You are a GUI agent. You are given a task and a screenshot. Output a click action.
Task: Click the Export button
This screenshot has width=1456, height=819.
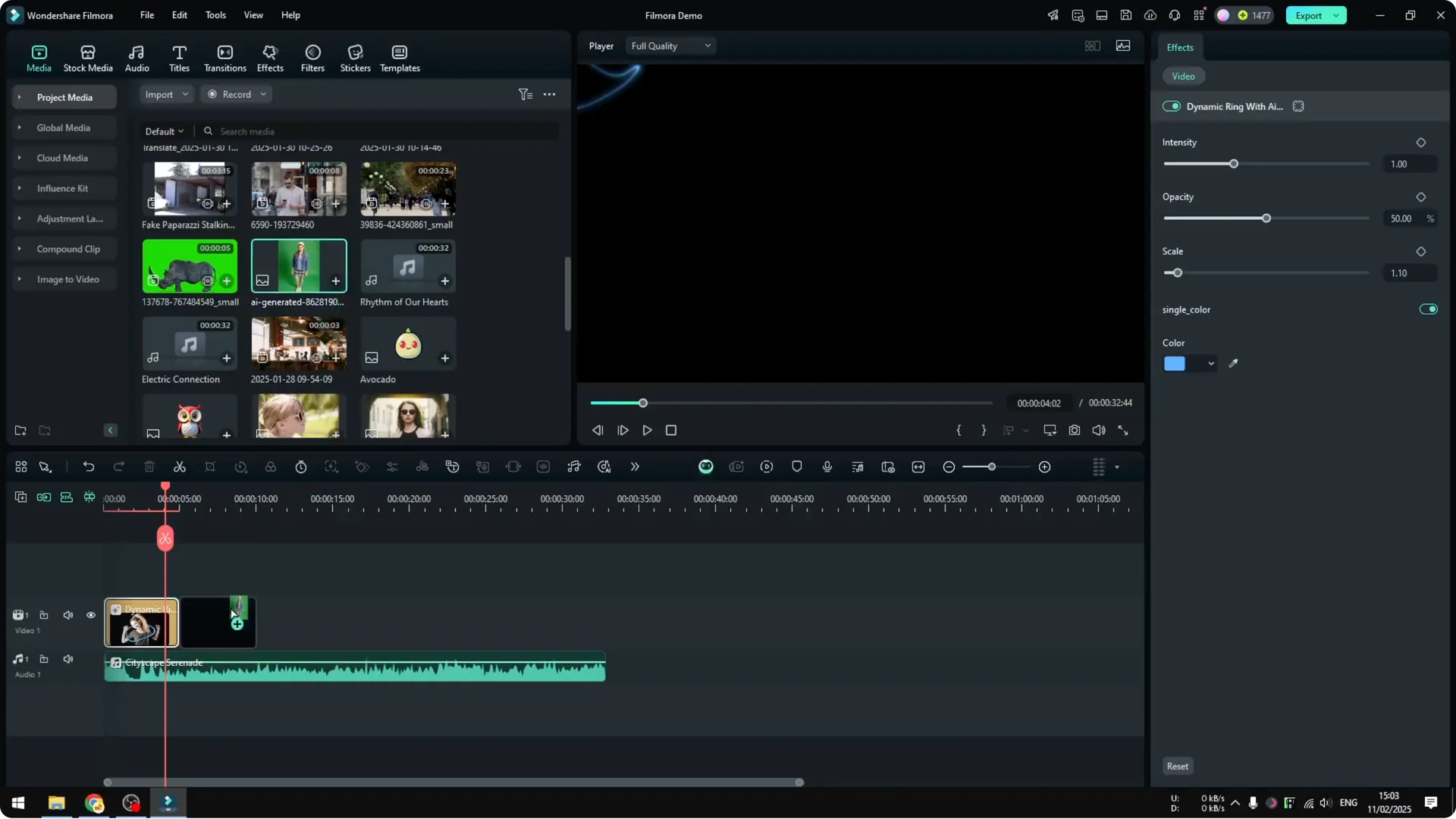[1310, 15]
